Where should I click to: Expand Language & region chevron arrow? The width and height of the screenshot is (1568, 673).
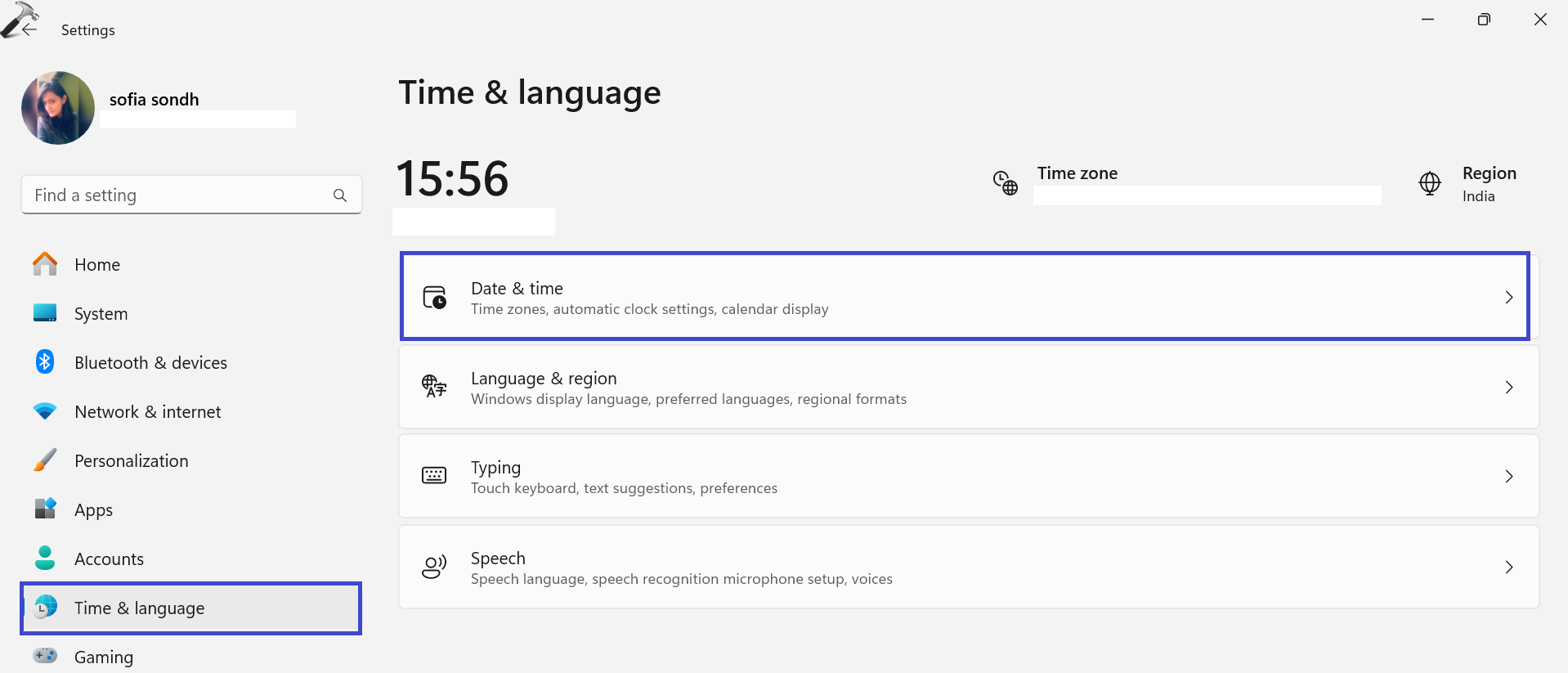(x=1508, y=388)
